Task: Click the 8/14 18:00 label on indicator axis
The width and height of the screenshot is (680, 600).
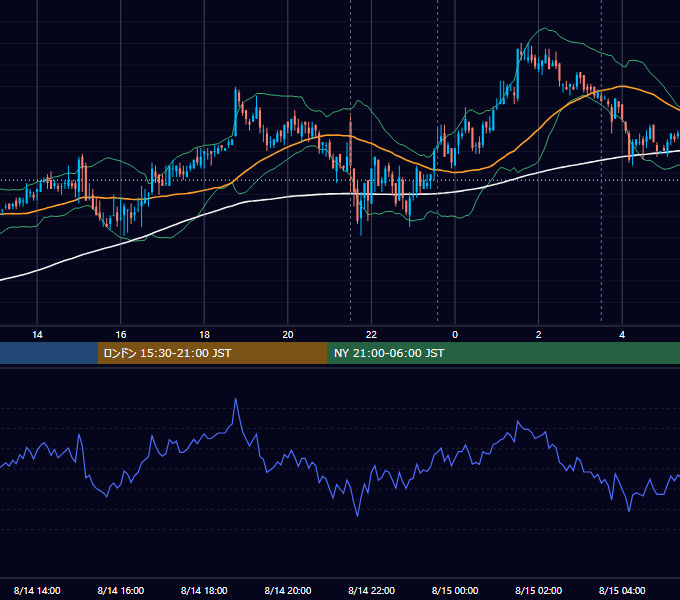Action: pos(204,590)
